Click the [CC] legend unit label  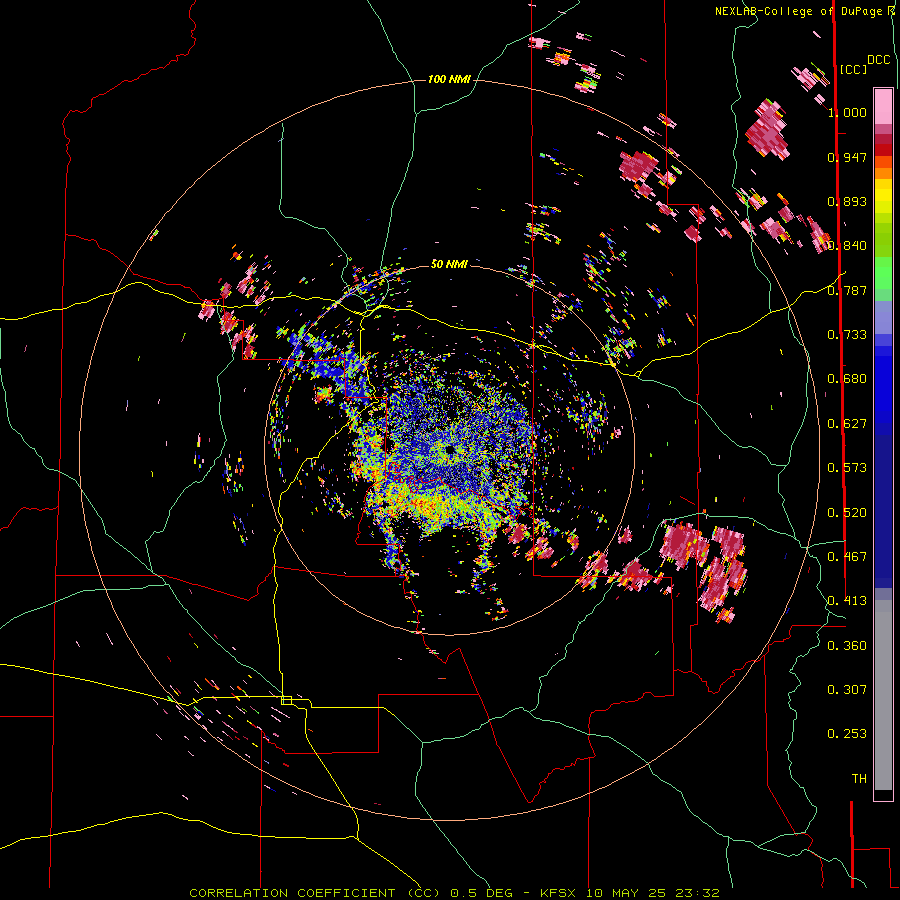[x=853, y=69]
